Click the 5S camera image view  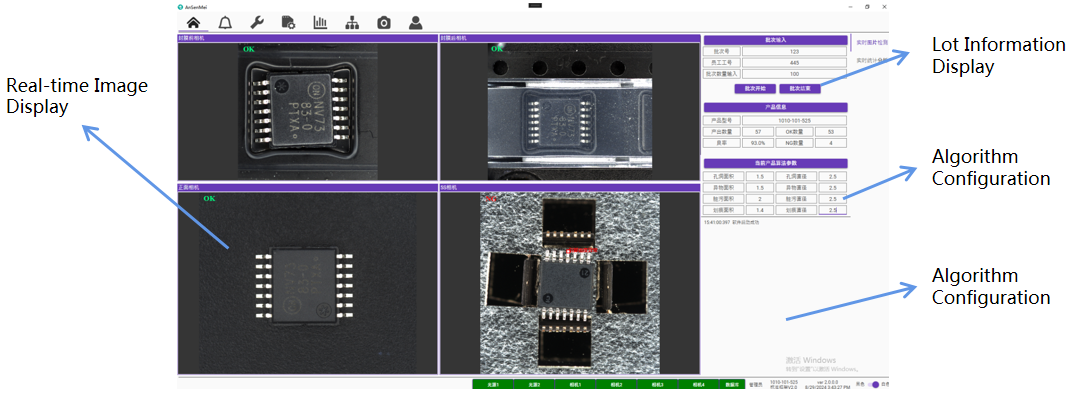(569, 283)
